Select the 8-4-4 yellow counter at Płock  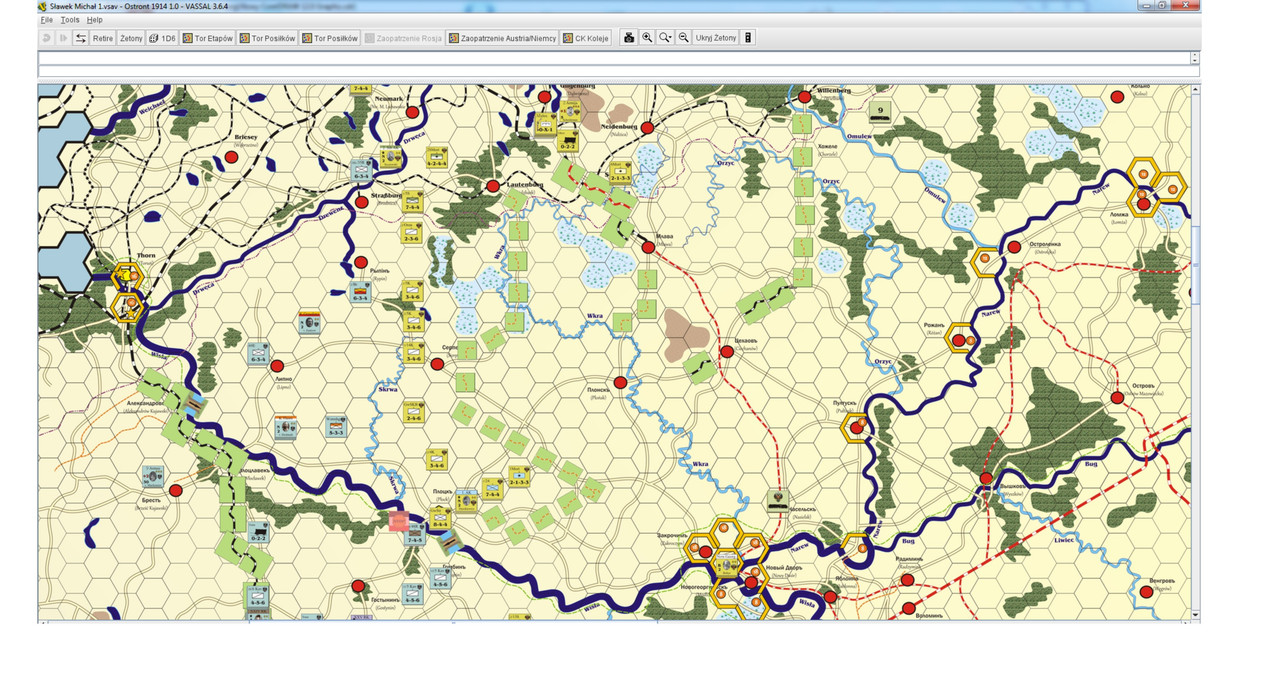pyautogui.click(x=440, y=517)
